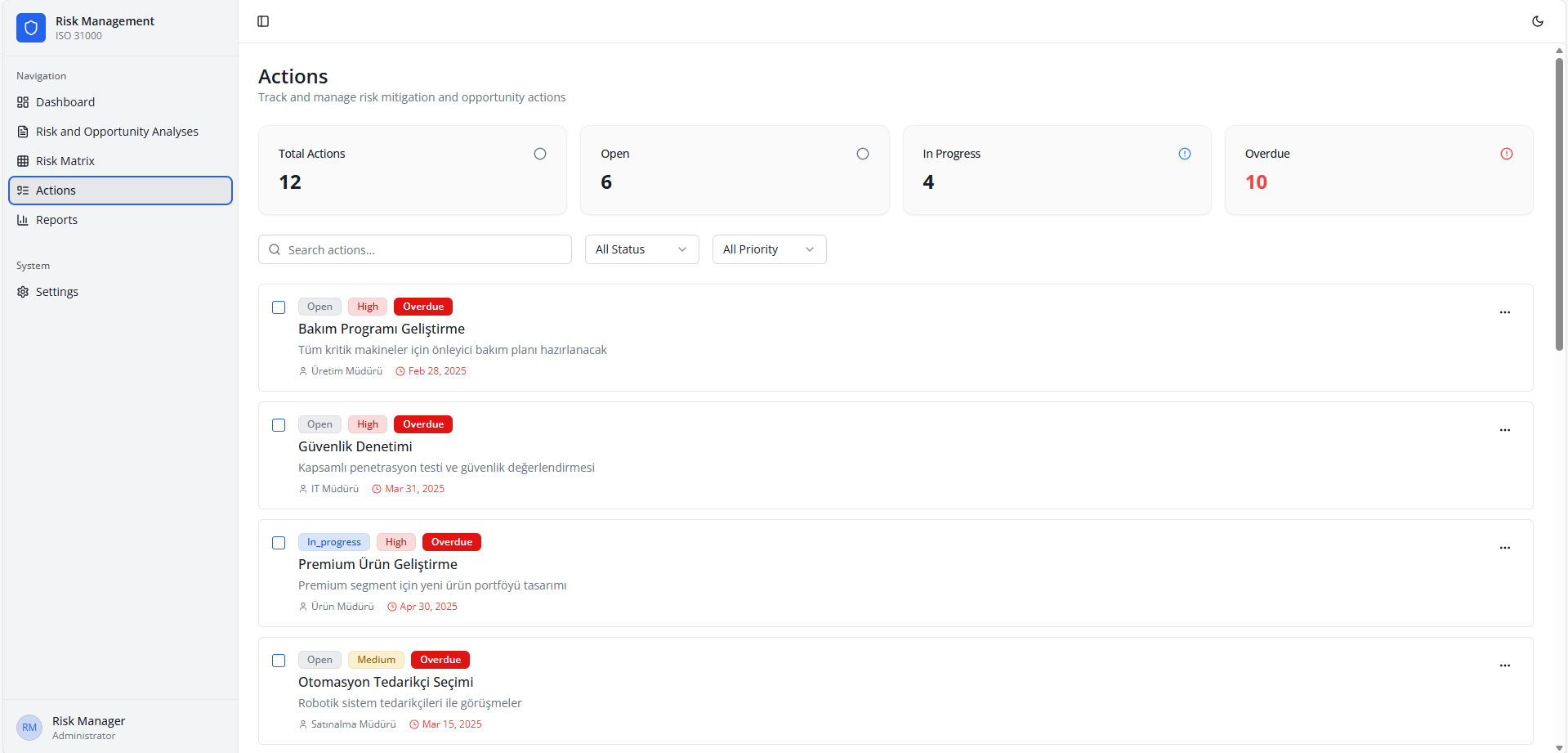
Task: Toggle dark mode with the moon icon
Action: pos(1539,21)
